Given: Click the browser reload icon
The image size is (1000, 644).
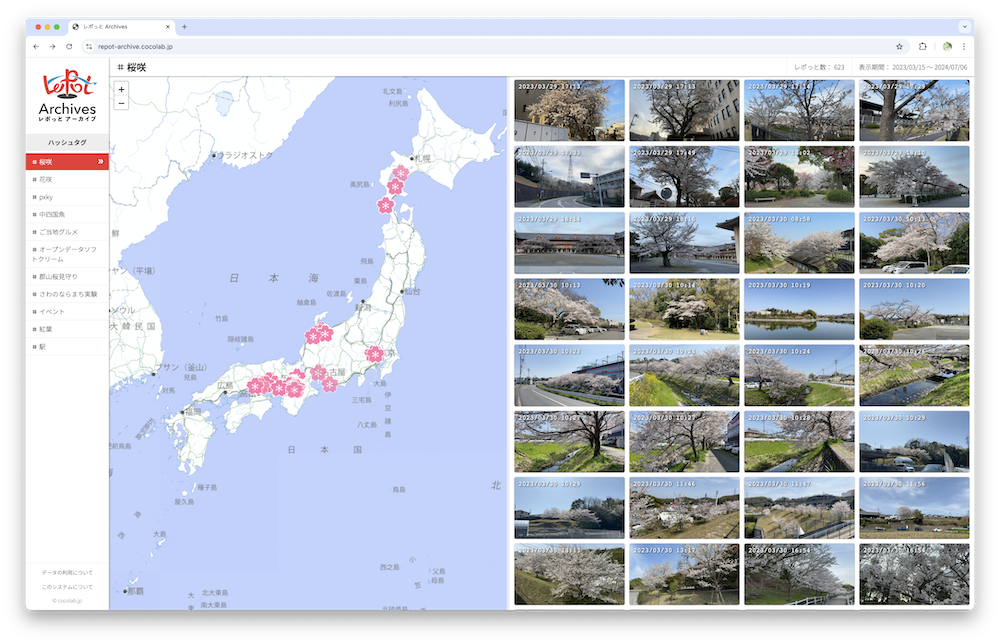Looking at the screenshot, I should click(x=69, y=47).
